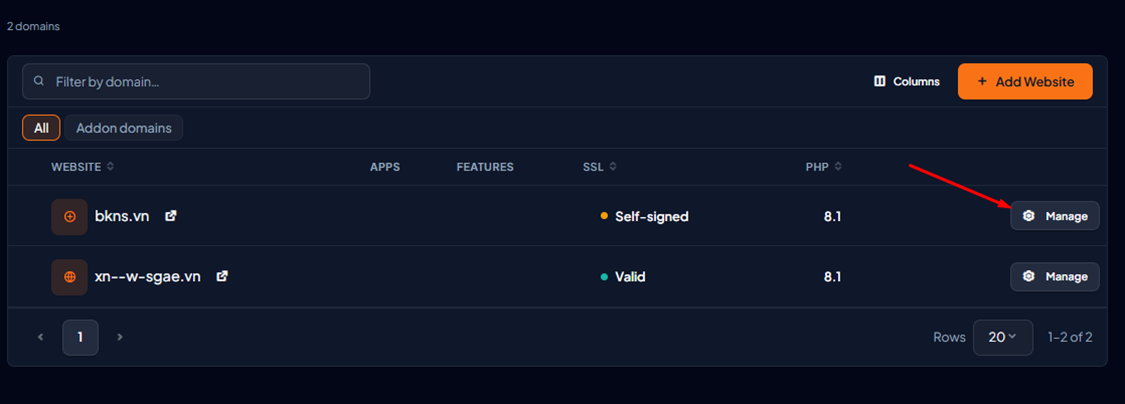Open bkns.vn via its external link icon
Image resolution: width=1125 pixels, height=404 pixels.
point(171,215)
